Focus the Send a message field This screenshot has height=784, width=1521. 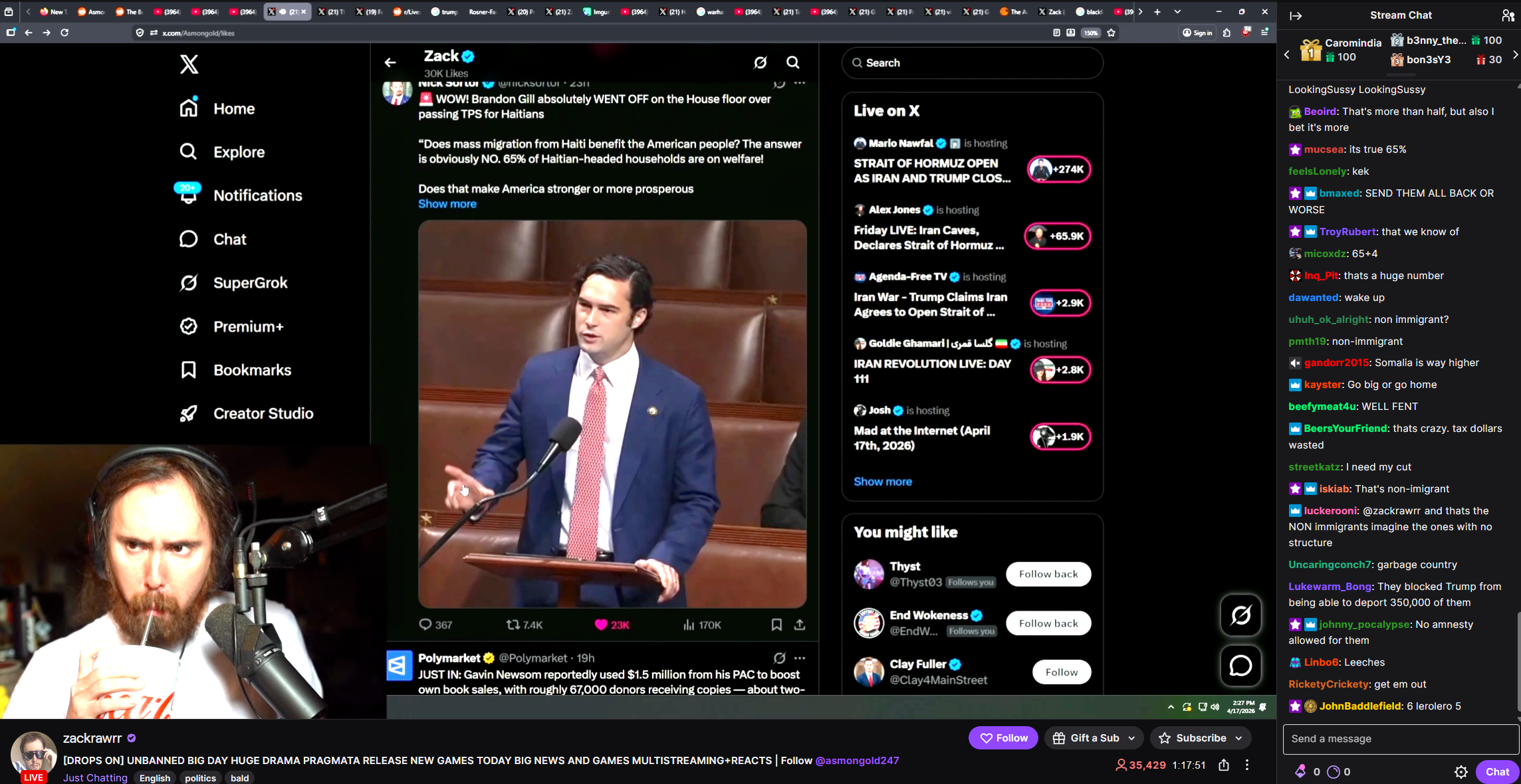[1399, 739]
